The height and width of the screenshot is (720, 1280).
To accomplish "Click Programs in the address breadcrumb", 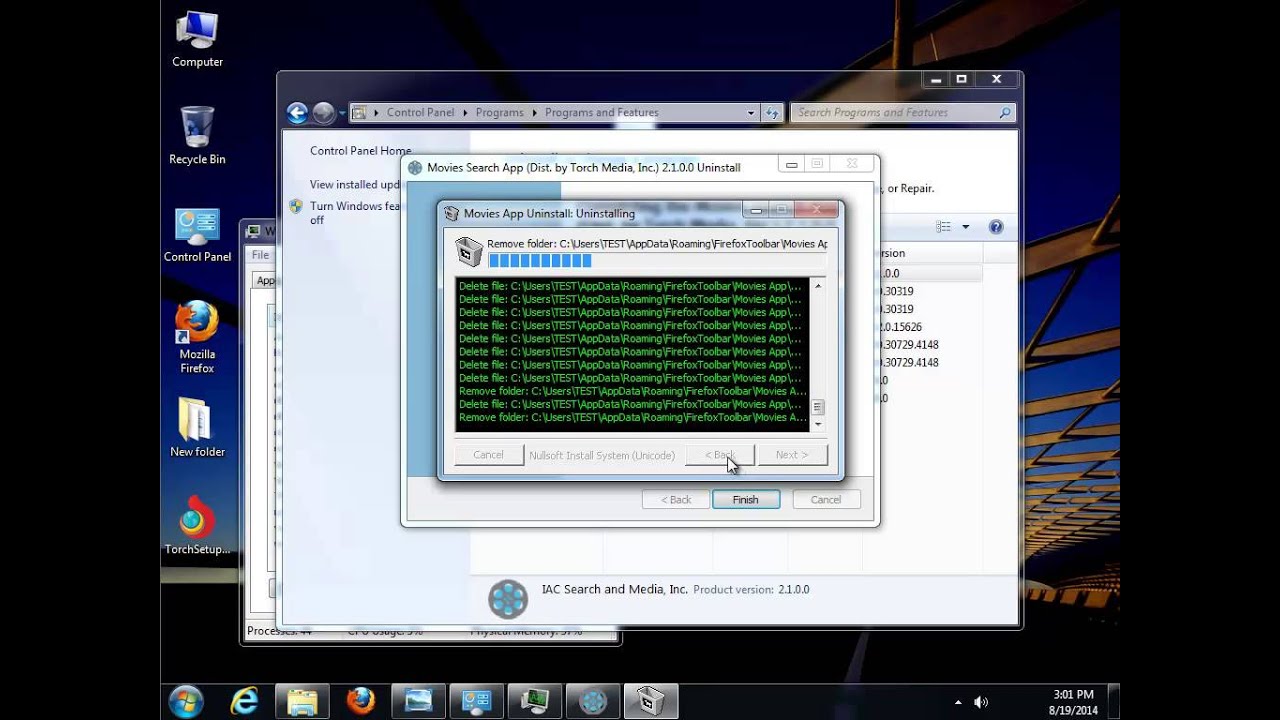I will pos(499,113).
